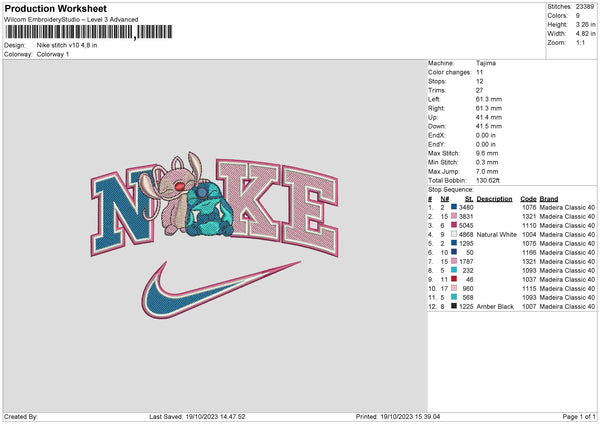Click thread code '1037' in row 9
Viewport: 600px width, 424px height.
pos(530,279)
